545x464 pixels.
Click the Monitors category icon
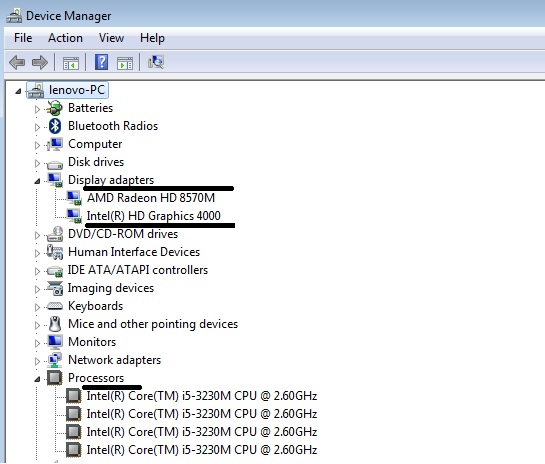tap(55, 342)
